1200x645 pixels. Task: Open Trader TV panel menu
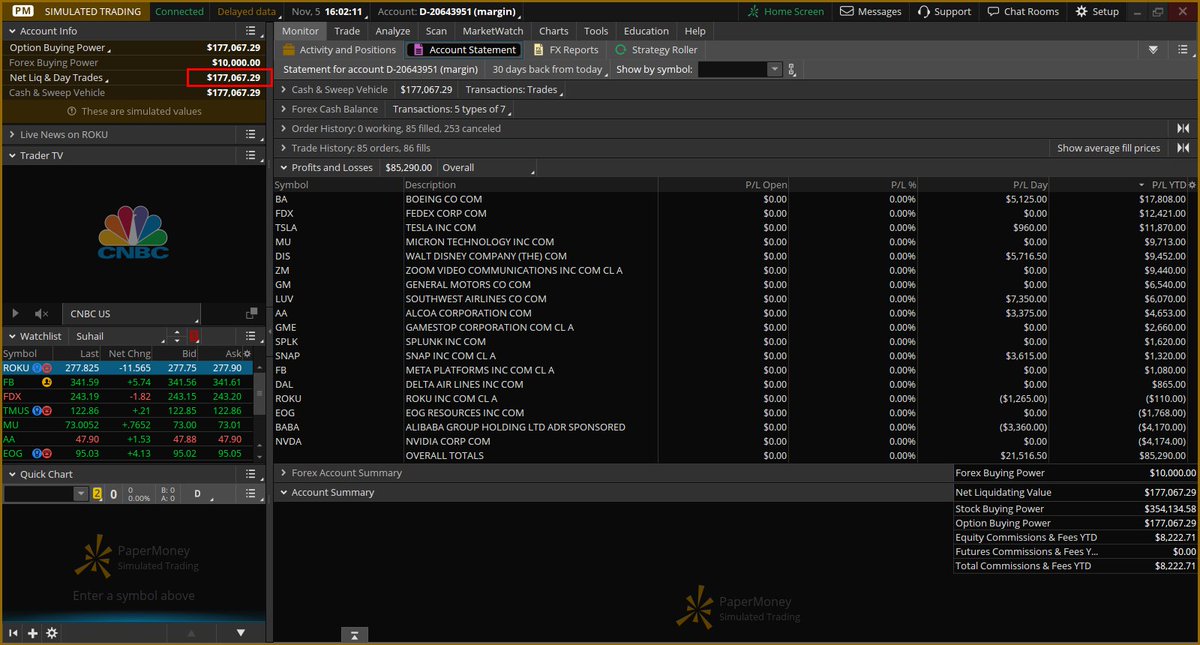coord(253,155)
